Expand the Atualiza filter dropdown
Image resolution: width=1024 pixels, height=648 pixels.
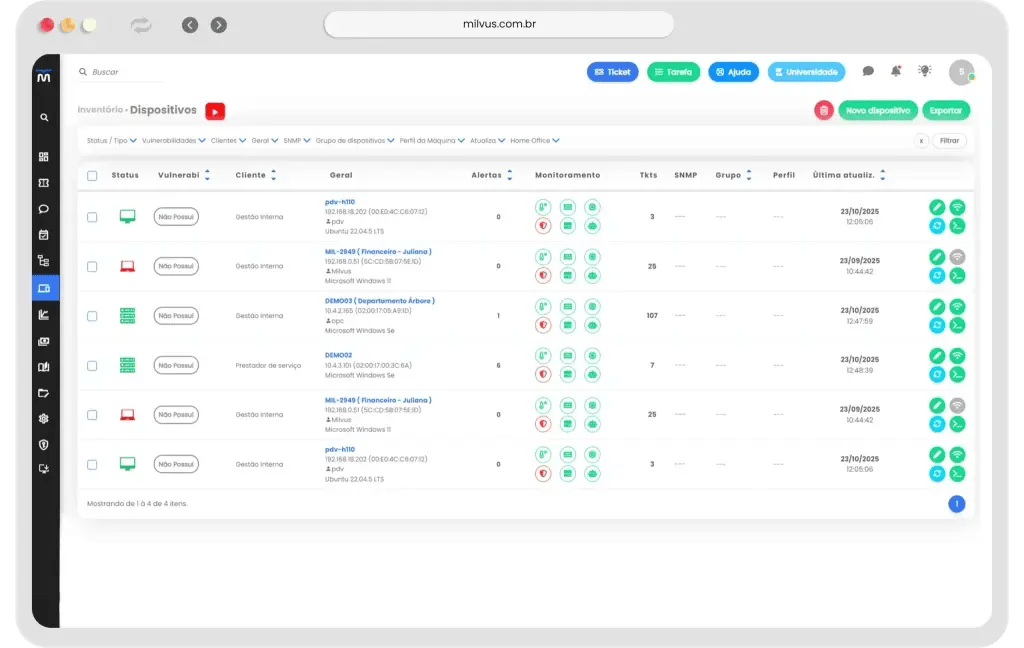tap(488, 140)
